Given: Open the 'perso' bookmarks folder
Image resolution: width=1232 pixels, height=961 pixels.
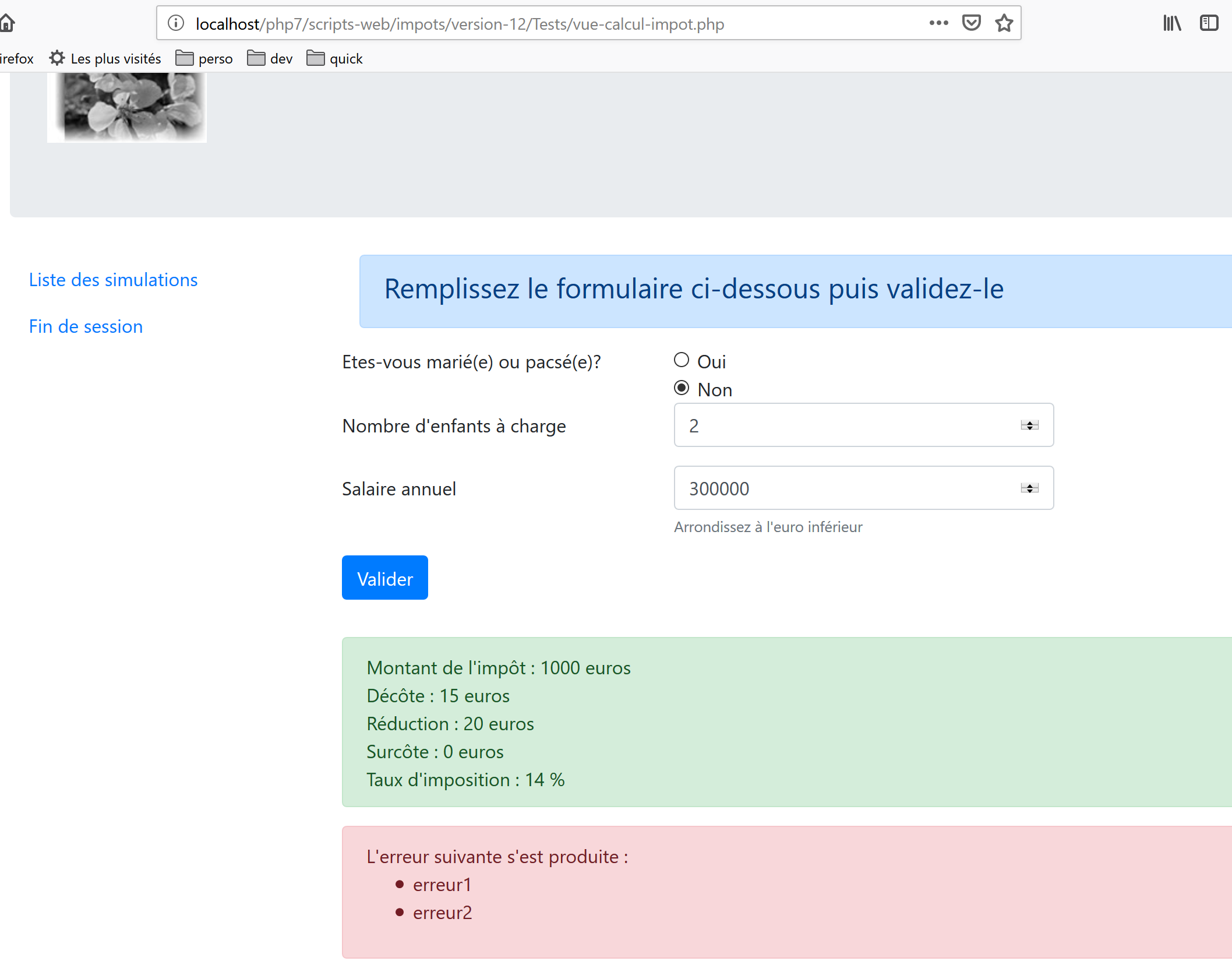Looking at the screenshot, I should (x=204, y=59).
